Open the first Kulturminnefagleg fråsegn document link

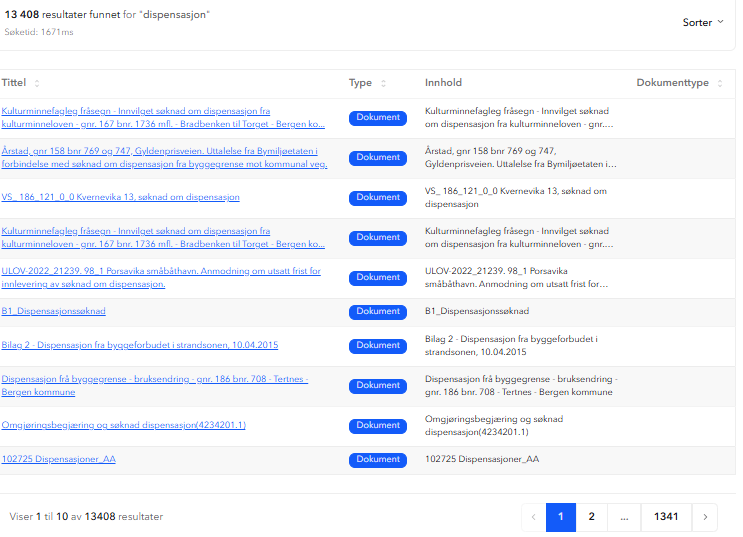click(163, 118)
